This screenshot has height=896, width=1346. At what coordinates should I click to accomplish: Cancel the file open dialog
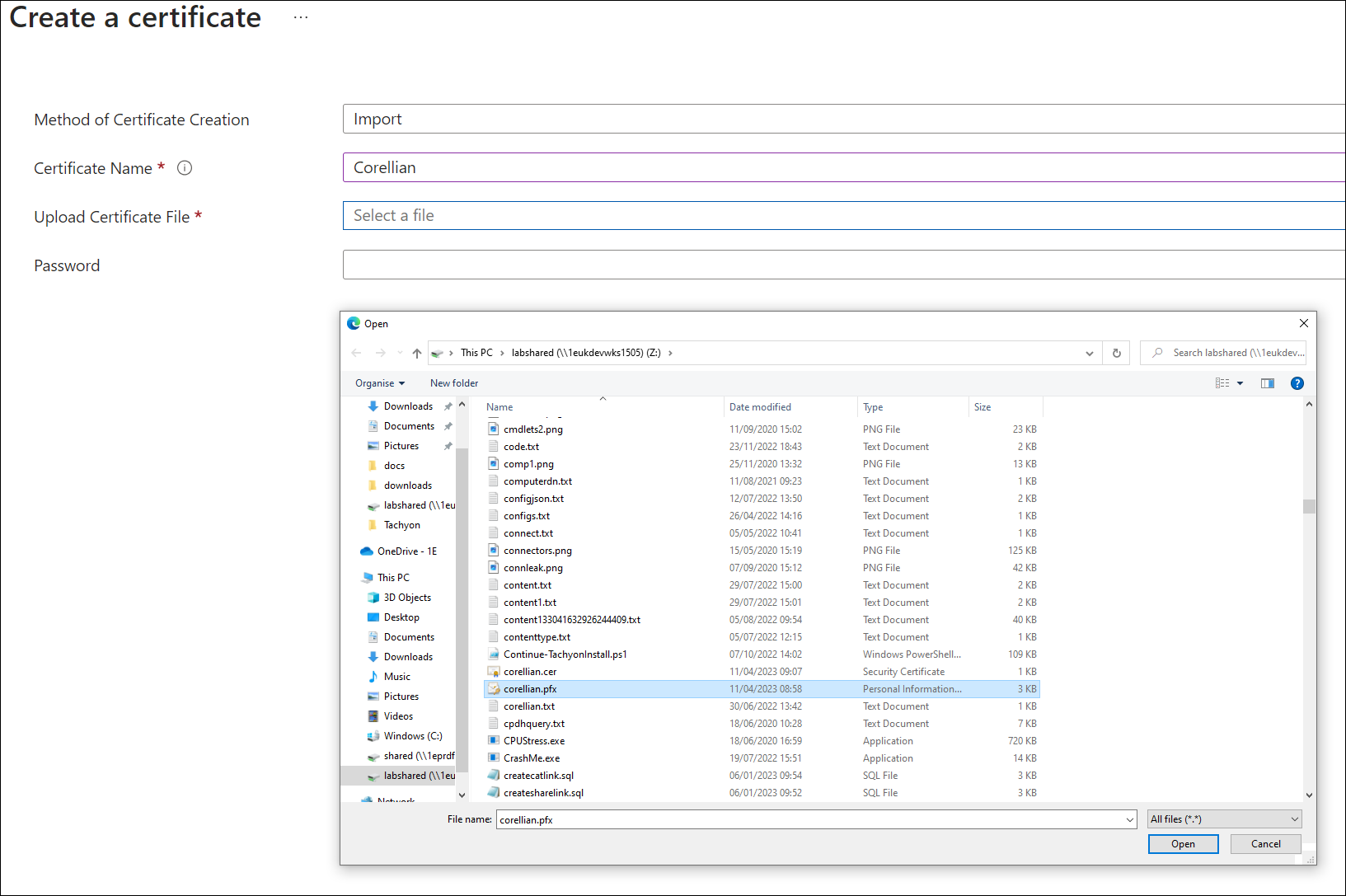tap(1265, 844)
